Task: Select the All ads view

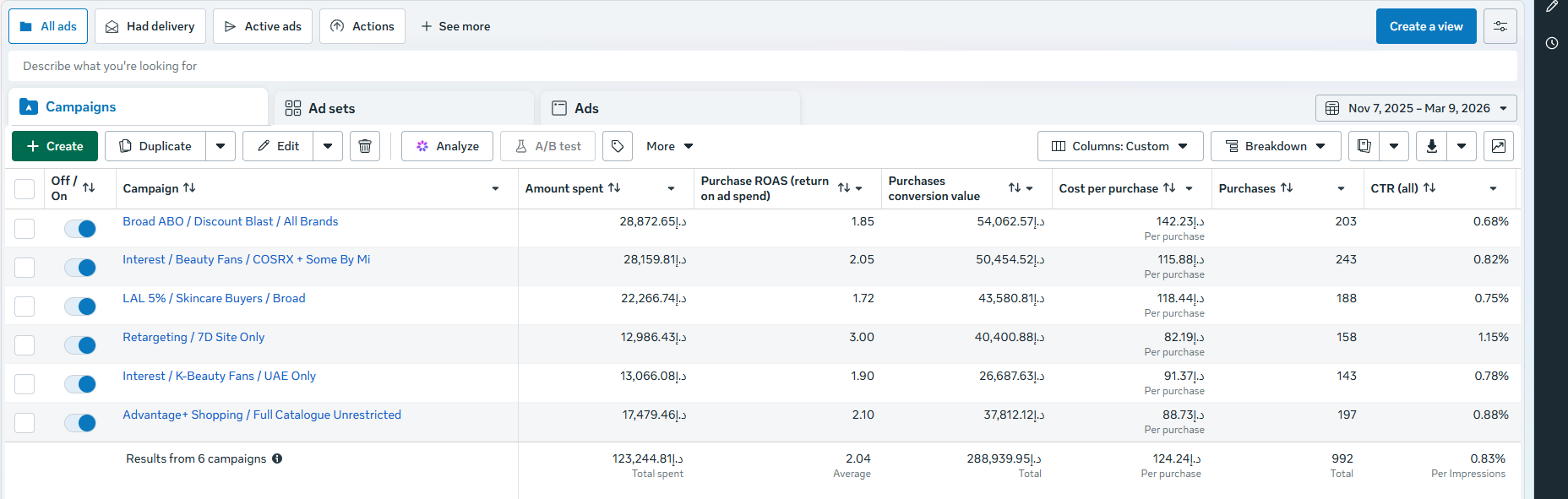Action: click(x=48, y=26)
